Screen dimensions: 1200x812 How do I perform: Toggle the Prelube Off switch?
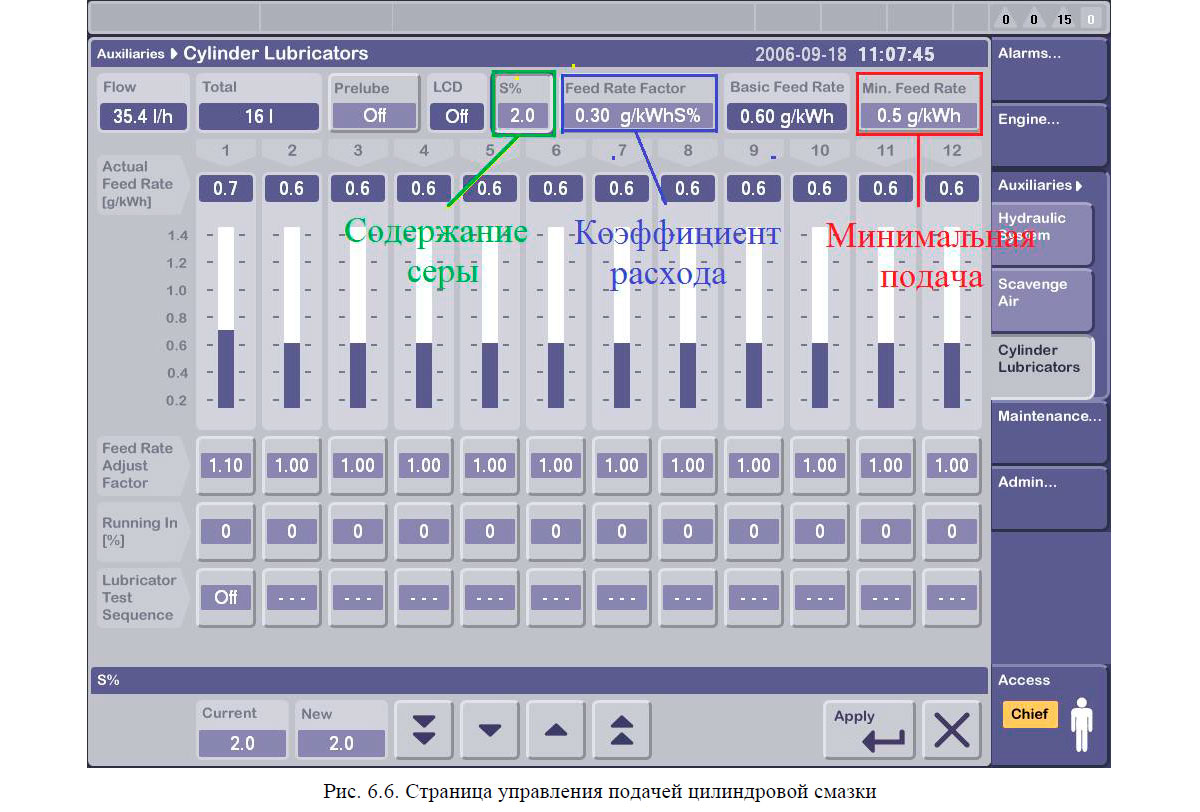point(375,115)
